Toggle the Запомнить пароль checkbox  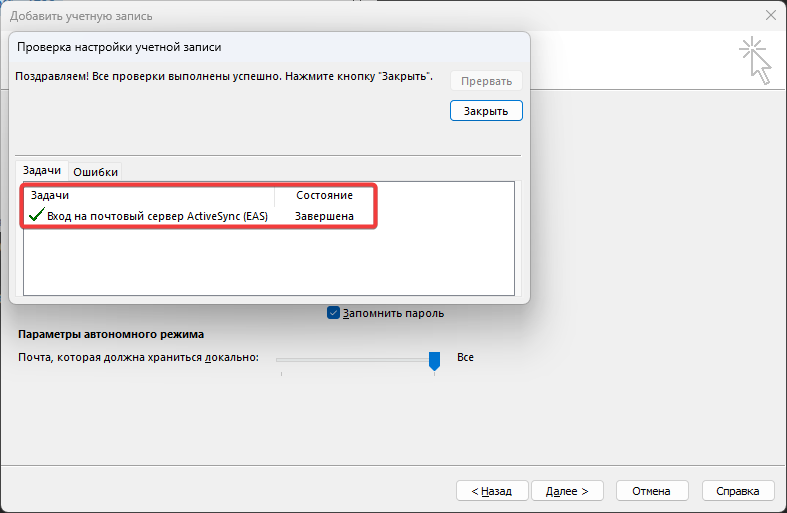[334, 313]
